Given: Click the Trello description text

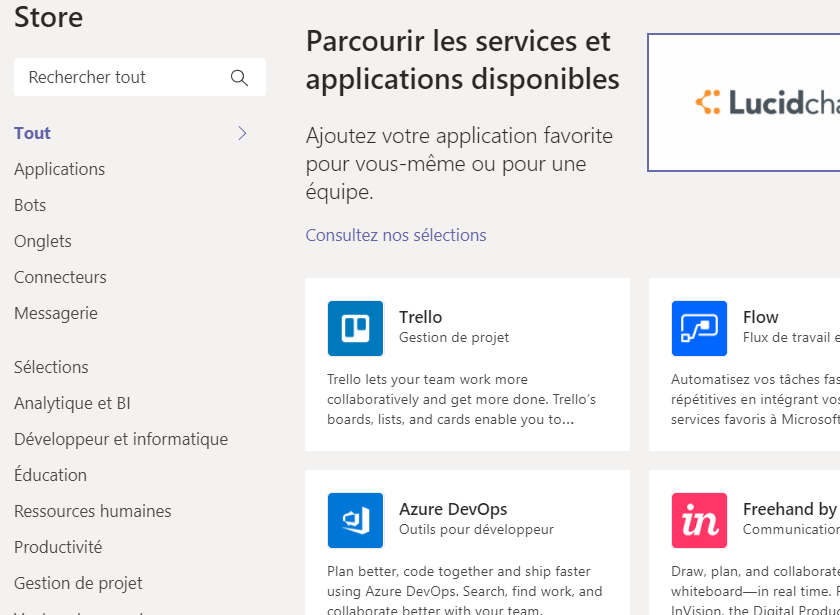Looking at the screenshot, I should pos(462,400).
